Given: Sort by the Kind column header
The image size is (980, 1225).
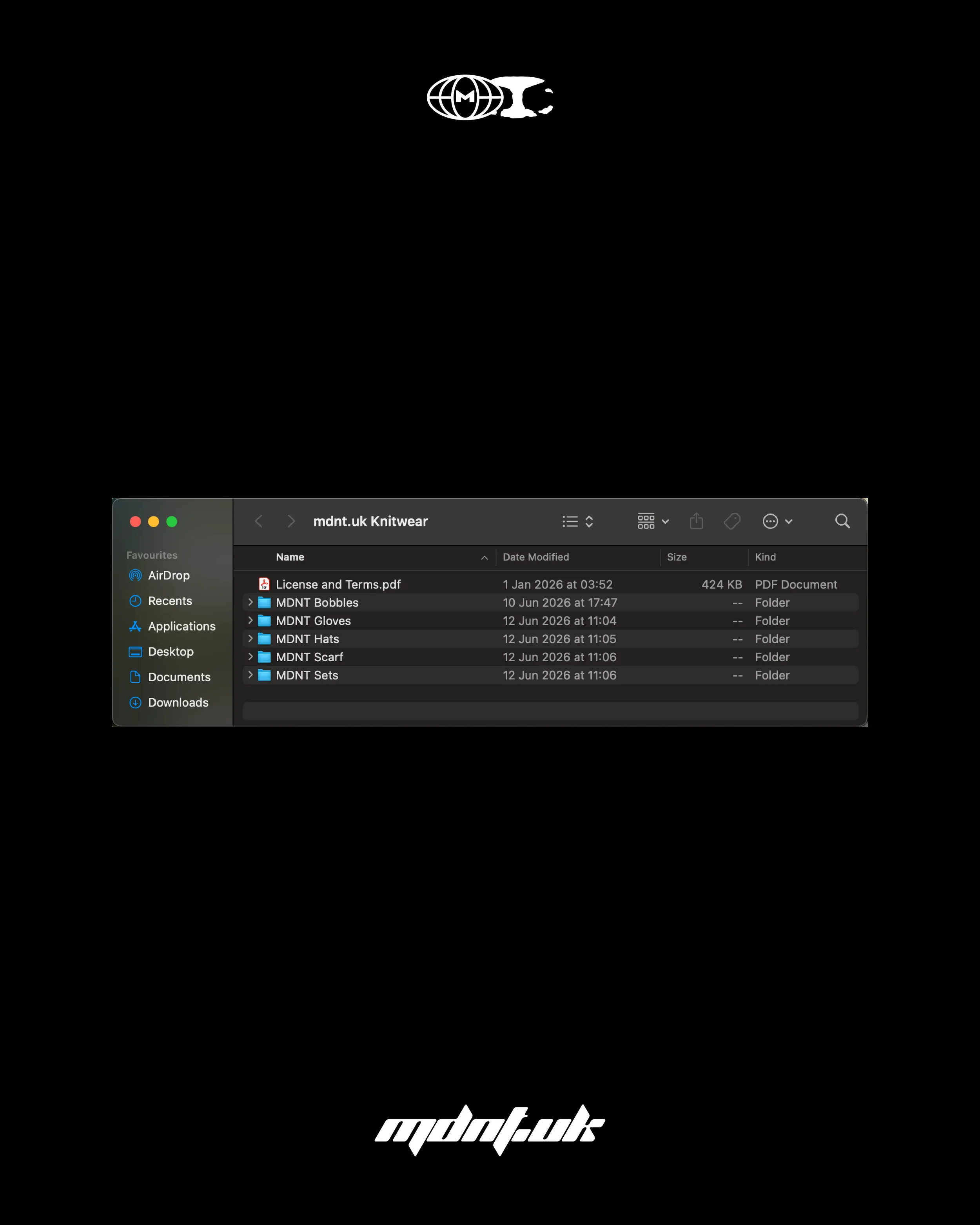Looking at the screenshot, I should [x=765, y=557].
